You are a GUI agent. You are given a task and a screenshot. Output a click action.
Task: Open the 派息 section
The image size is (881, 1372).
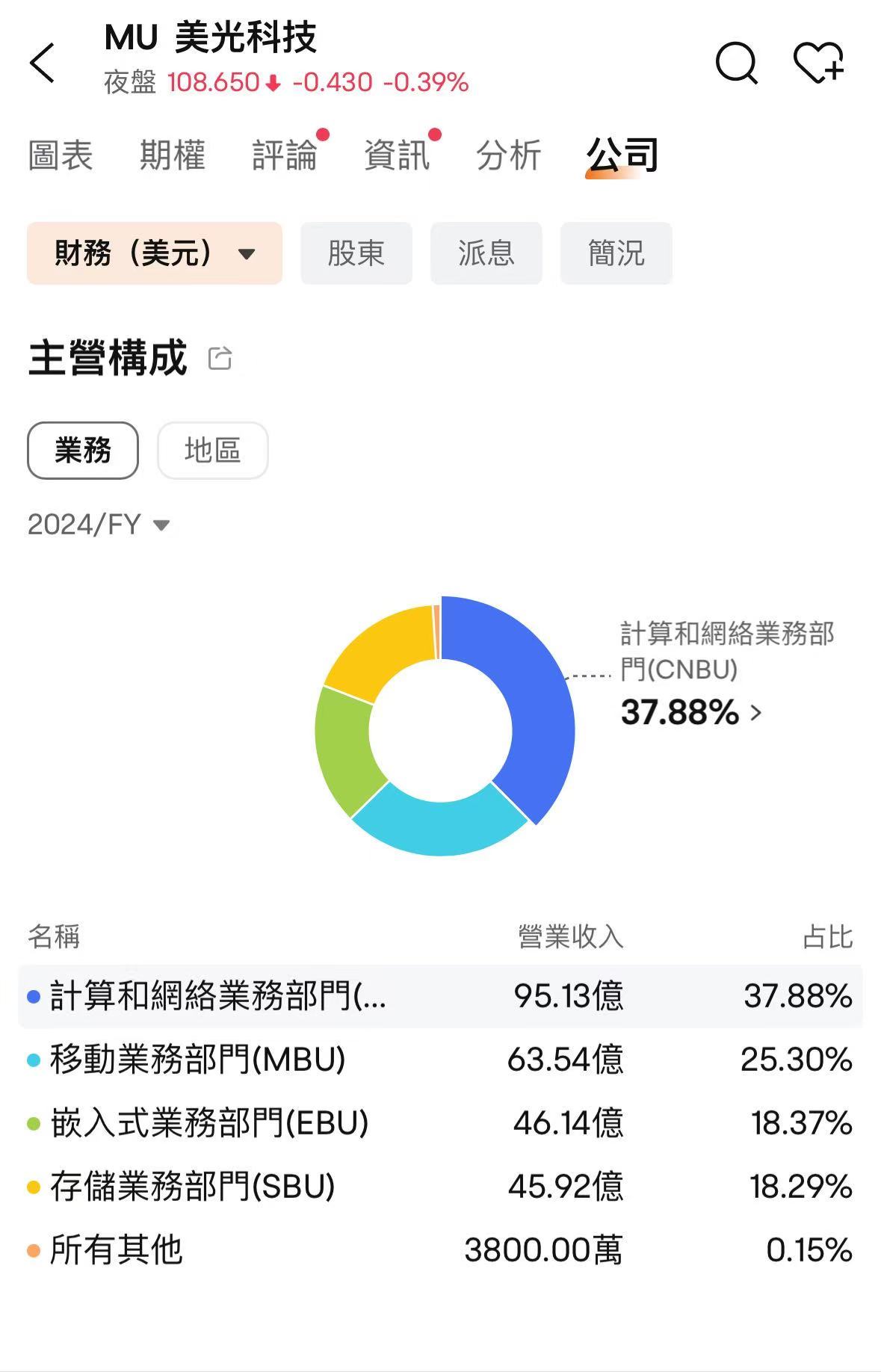pos(486,253)
